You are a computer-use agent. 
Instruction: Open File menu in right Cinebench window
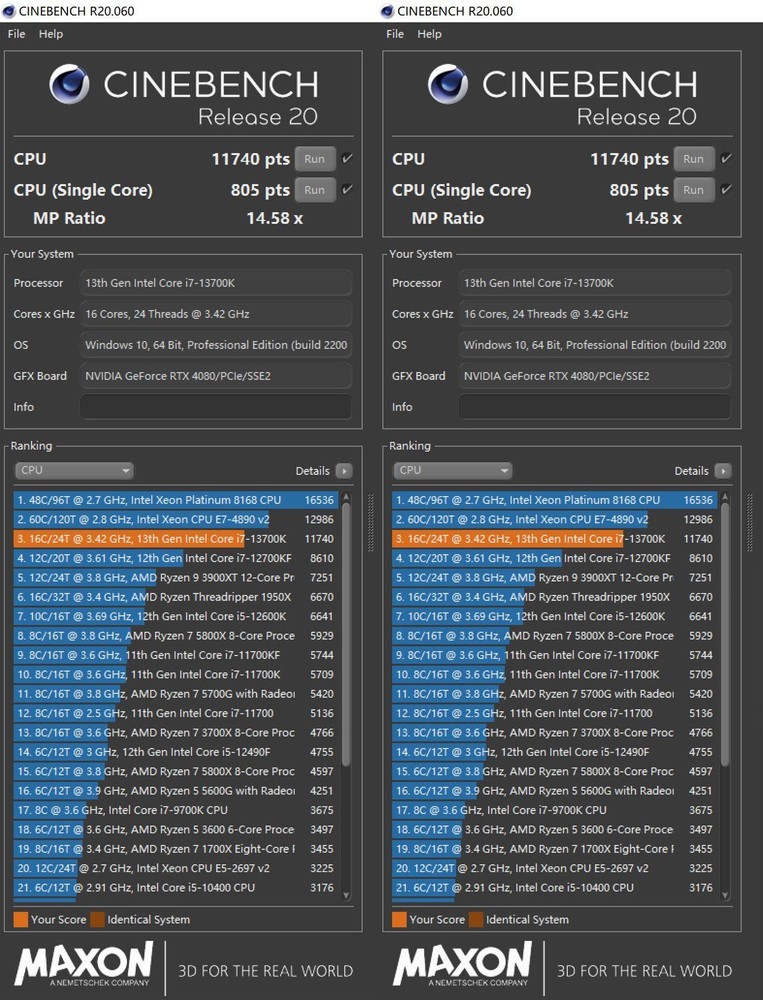coord(395,34)
